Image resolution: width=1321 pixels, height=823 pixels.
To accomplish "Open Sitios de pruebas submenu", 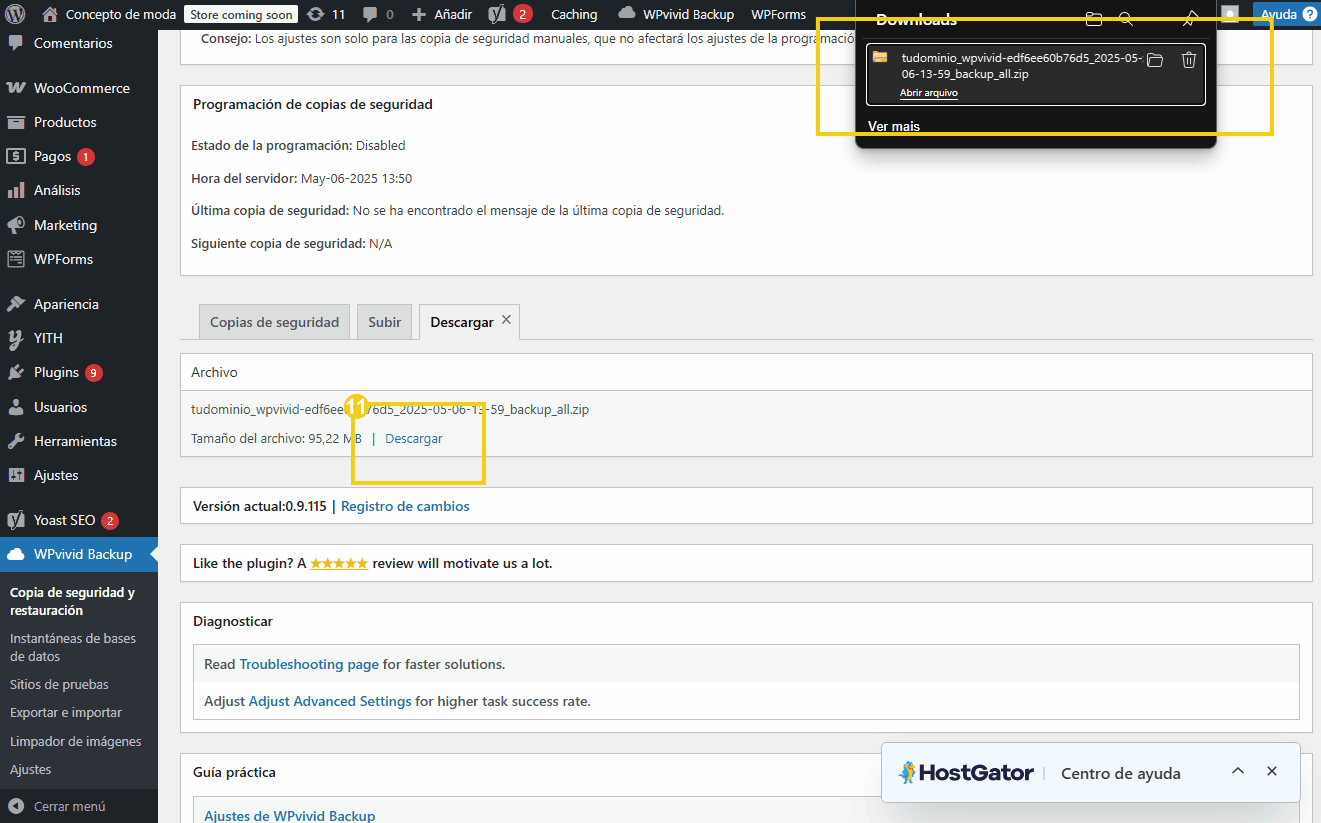I will tap(59, 685).
